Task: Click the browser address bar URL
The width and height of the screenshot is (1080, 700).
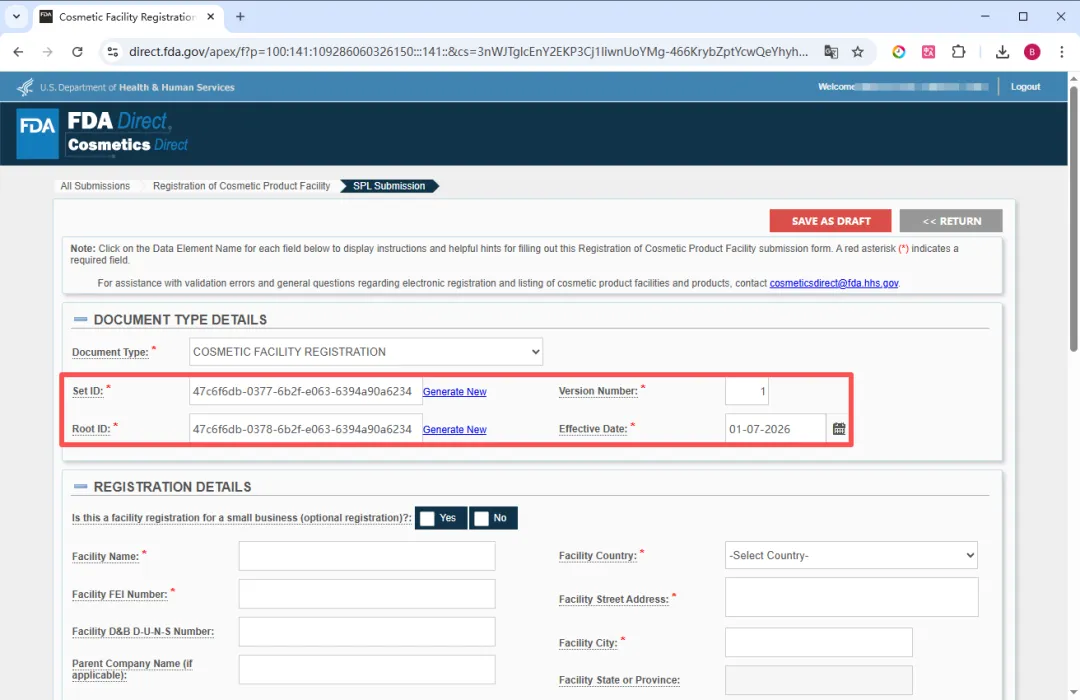Action: pyautogui.click(x=468, y=52)
